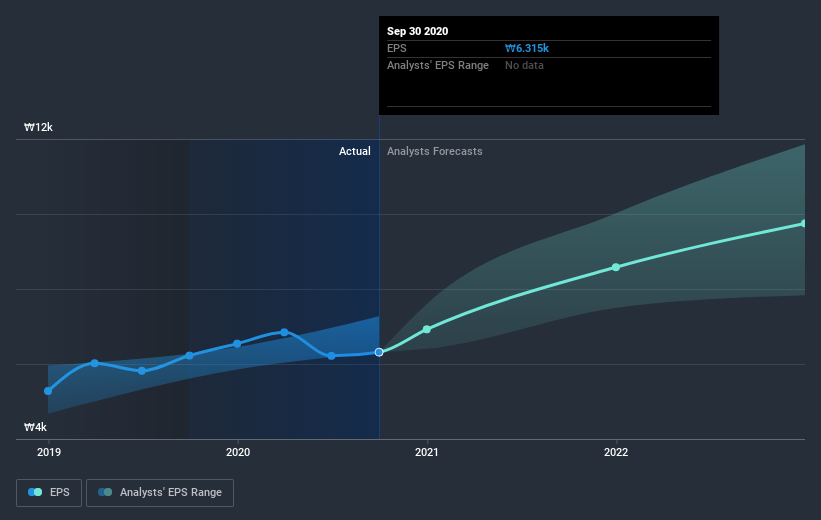The image size is (821, 520).
Task: Click the Sep 30 2020 tooltip title
Action: pos(418,31)
